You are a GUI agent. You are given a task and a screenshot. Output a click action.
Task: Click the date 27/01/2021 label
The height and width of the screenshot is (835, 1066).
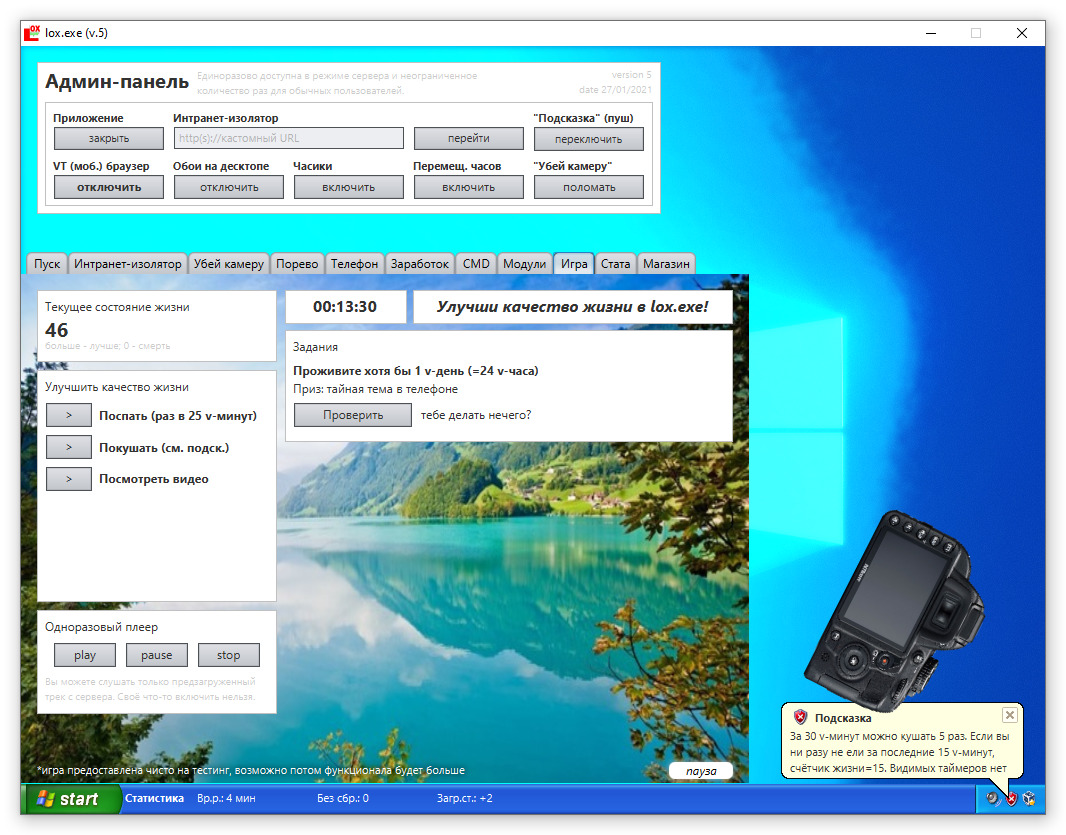click(x=615, y=90)
